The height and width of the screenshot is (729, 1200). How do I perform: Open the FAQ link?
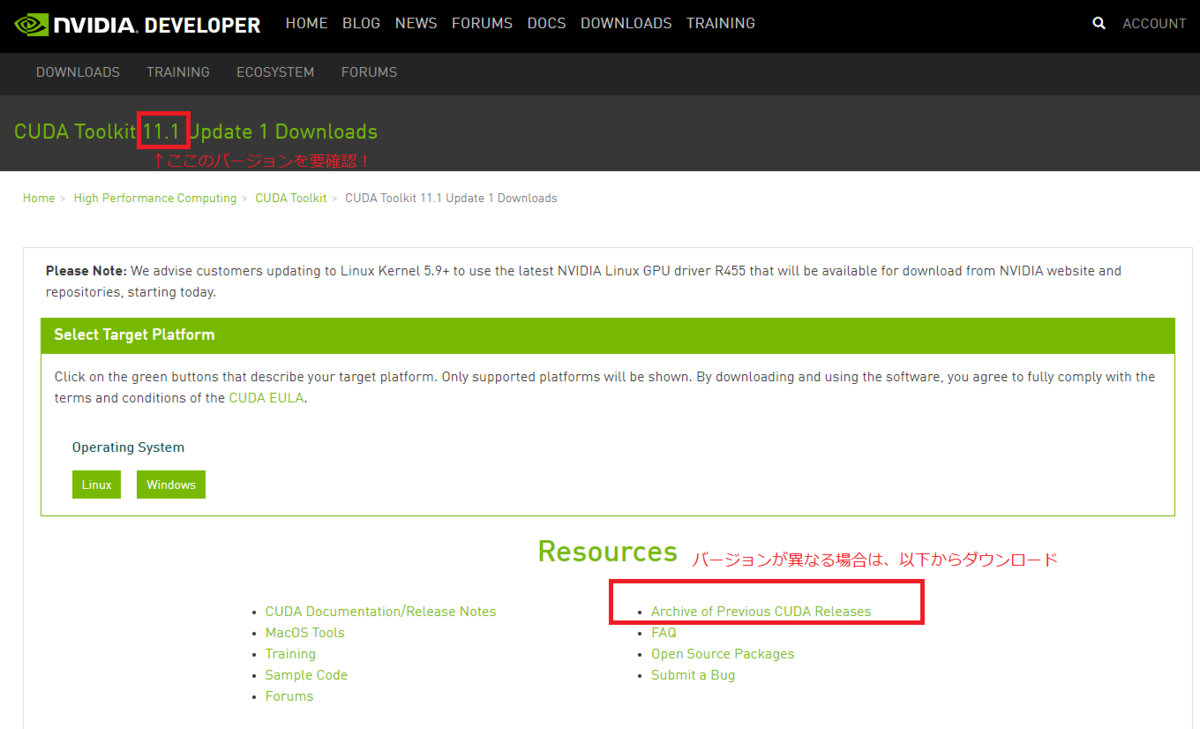click(664, 632)
